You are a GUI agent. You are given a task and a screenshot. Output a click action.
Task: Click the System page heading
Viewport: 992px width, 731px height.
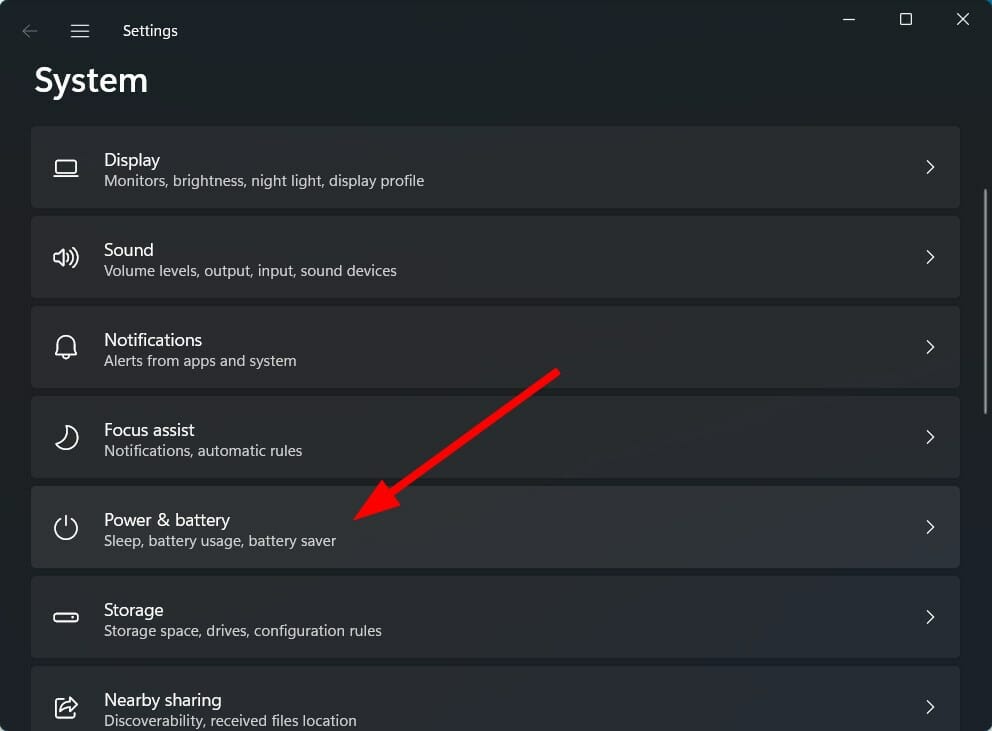[91, 80]
